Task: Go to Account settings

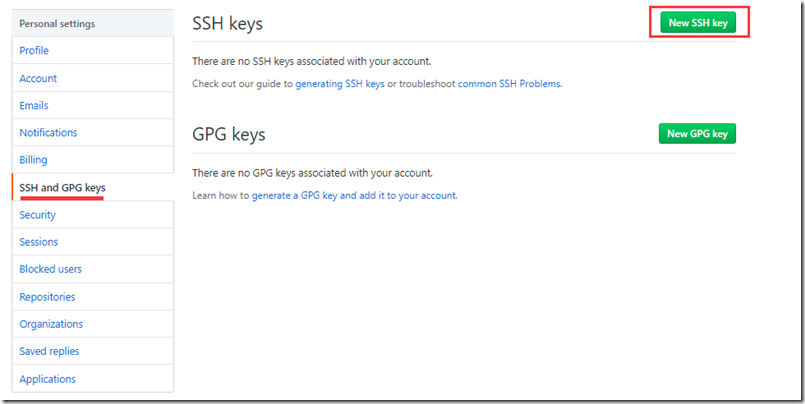Action: pos(38,78)
